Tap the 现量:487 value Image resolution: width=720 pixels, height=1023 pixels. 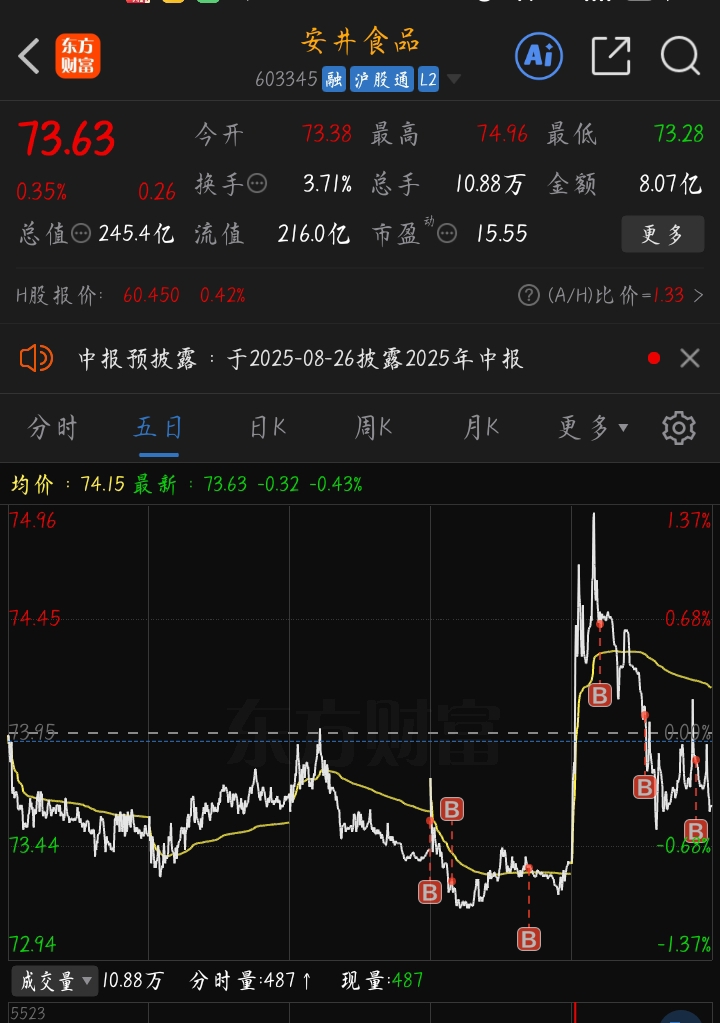(383, 981)
